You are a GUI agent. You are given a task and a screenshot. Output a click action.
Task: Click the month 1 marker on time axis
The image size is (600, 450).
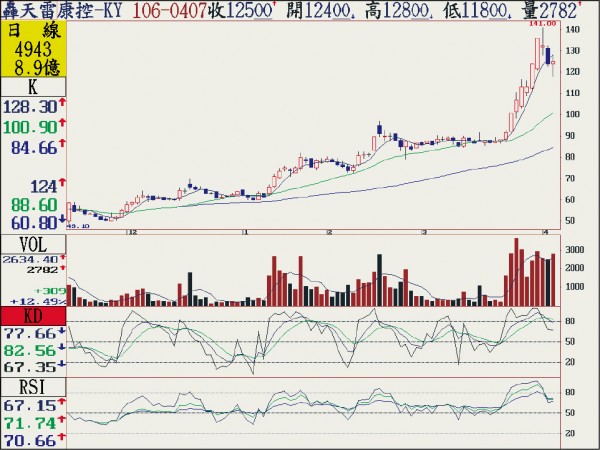click(246, 232)
